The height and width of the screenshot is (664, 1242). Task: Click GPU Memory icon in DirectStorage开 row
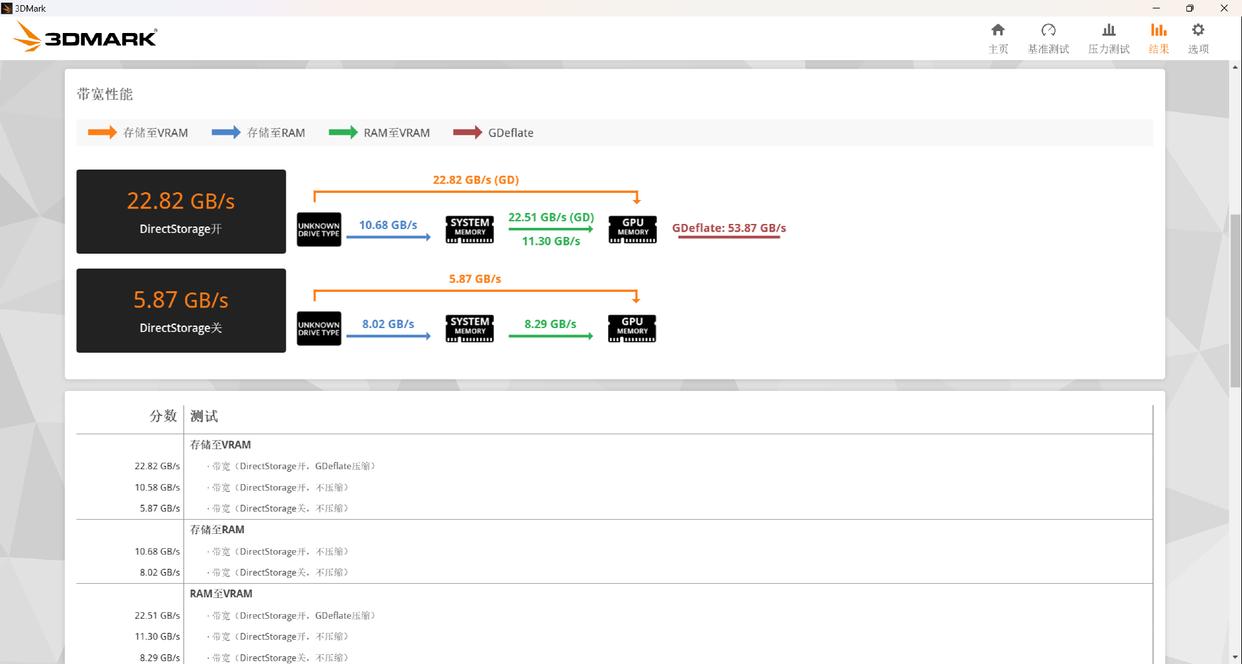632,229
